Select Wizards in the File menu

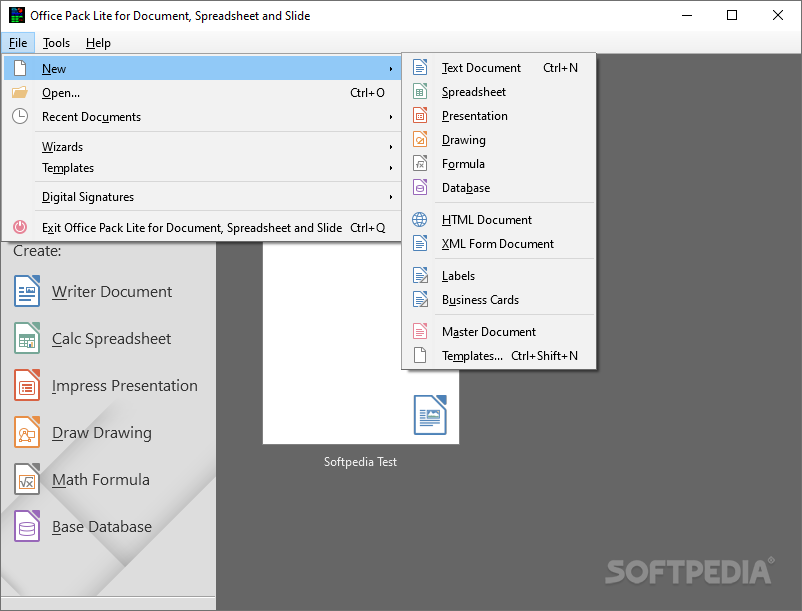pos(202,147)
